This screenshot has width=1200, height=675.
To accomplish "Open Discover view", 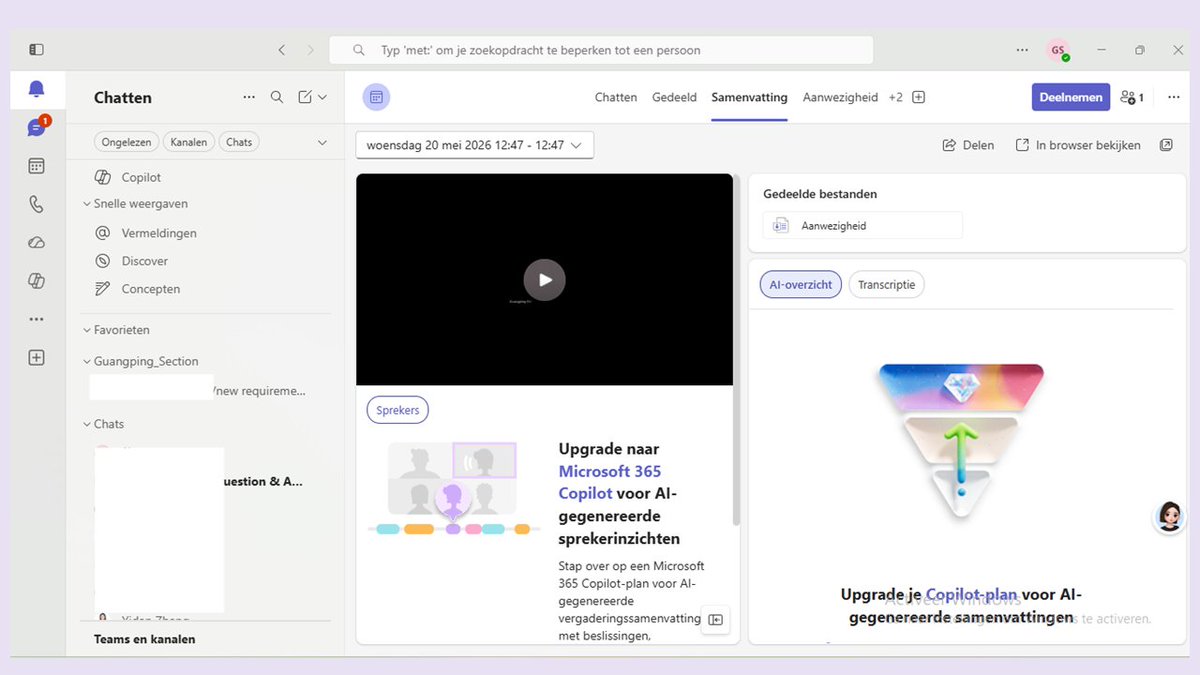I will [x=144, y=261].
